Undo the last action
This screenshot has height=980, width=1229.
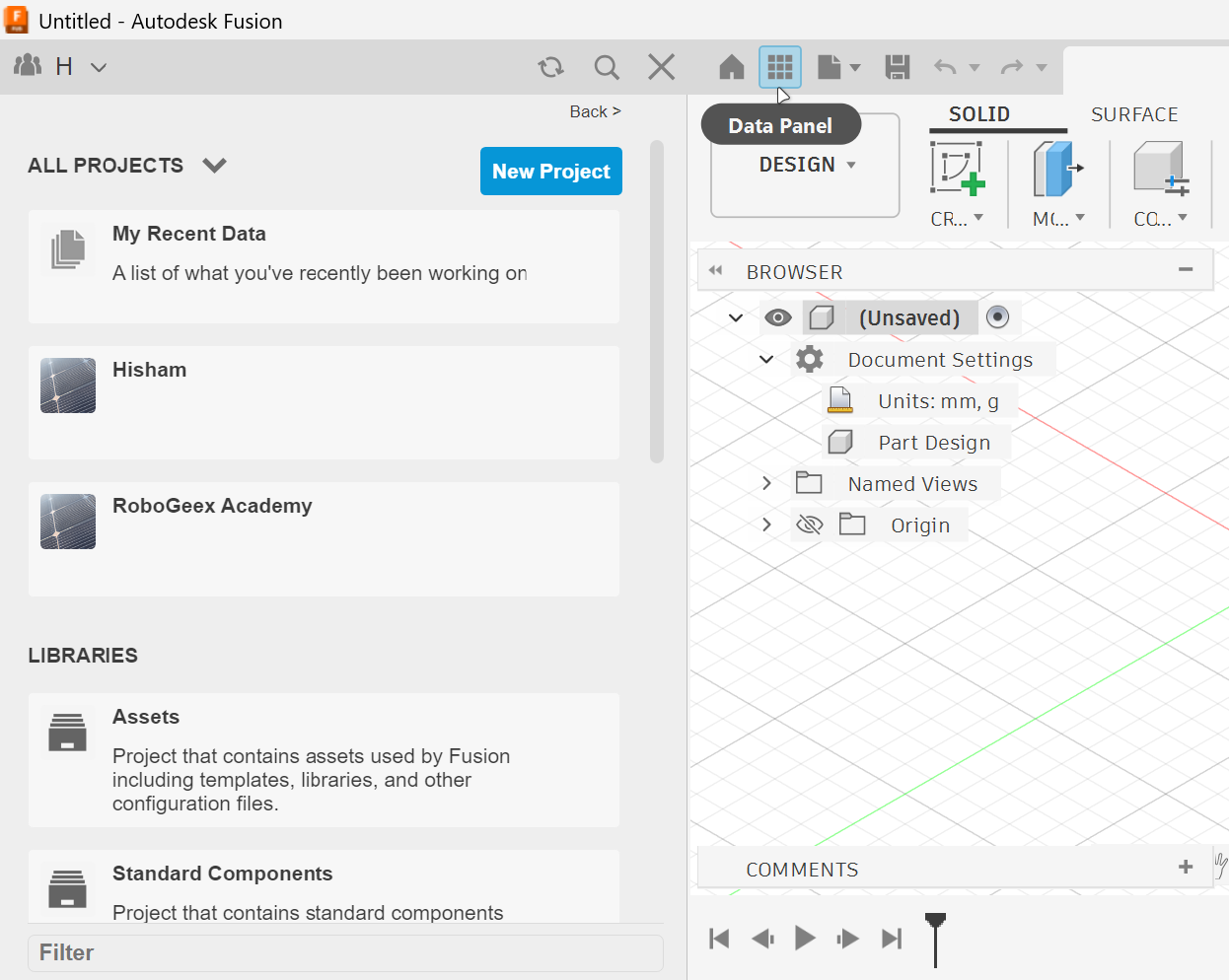[945, 67]
